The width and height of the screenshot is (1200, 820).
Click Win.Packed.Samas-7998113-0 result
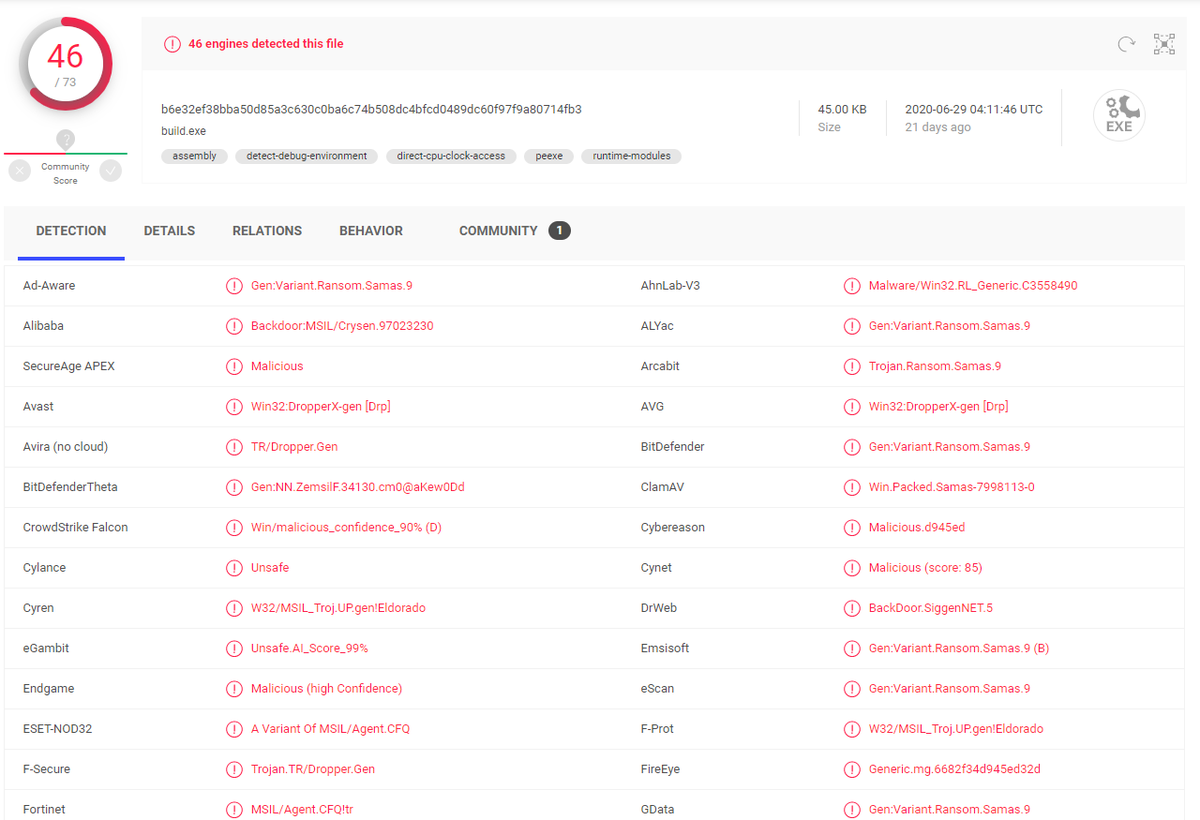click(952, 487)
